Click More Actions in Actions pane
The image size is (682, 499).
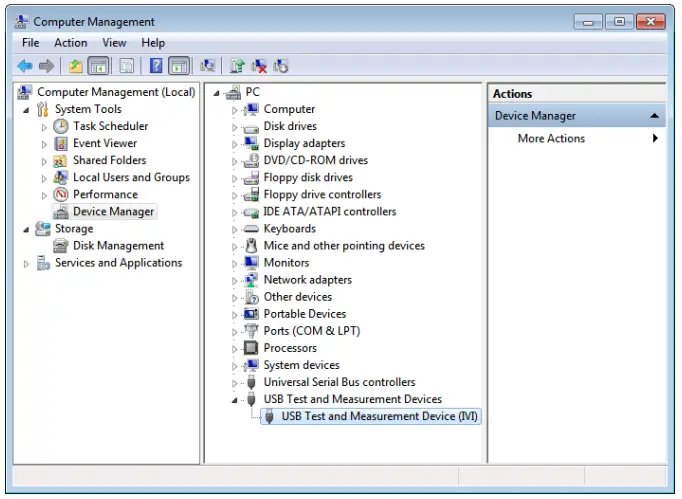point(551,139)
